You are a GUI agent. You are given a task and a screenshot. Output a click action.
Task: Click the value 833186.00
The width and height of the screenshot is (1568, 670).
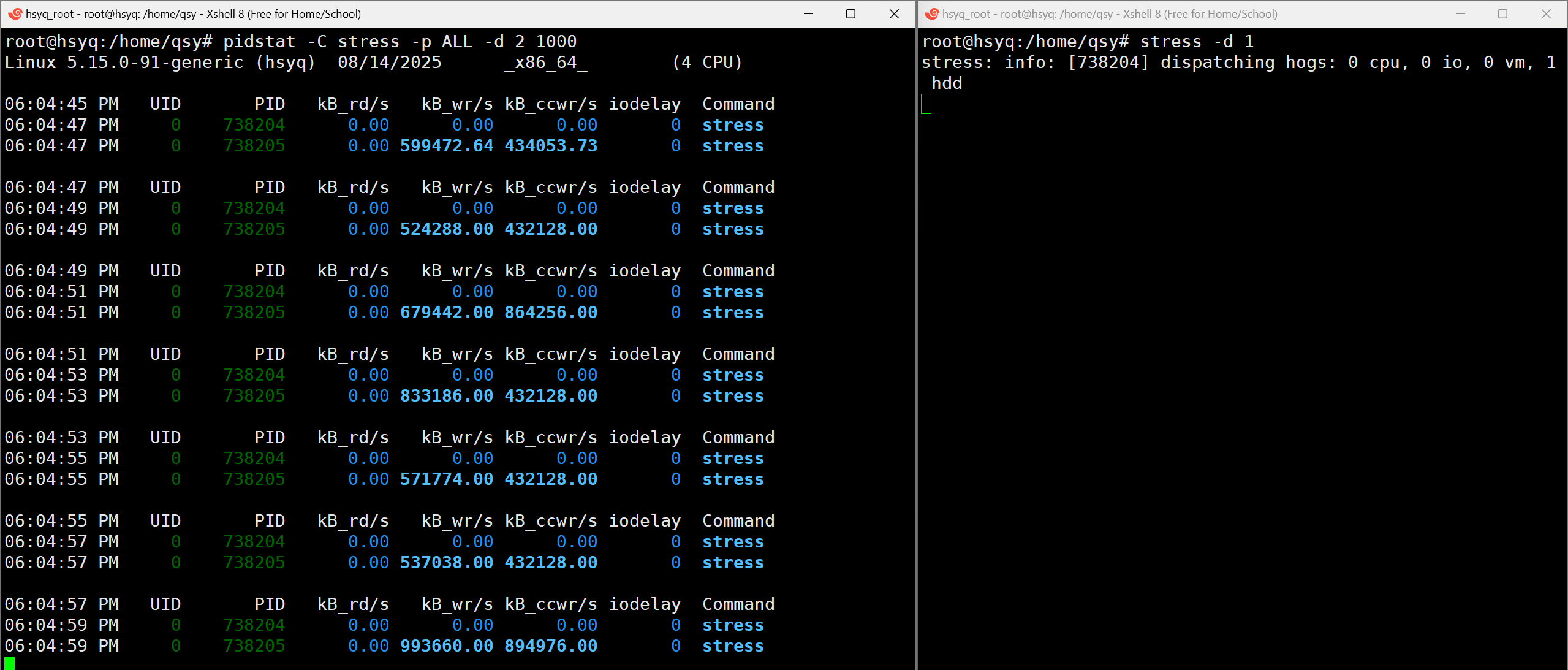point(447,396)
